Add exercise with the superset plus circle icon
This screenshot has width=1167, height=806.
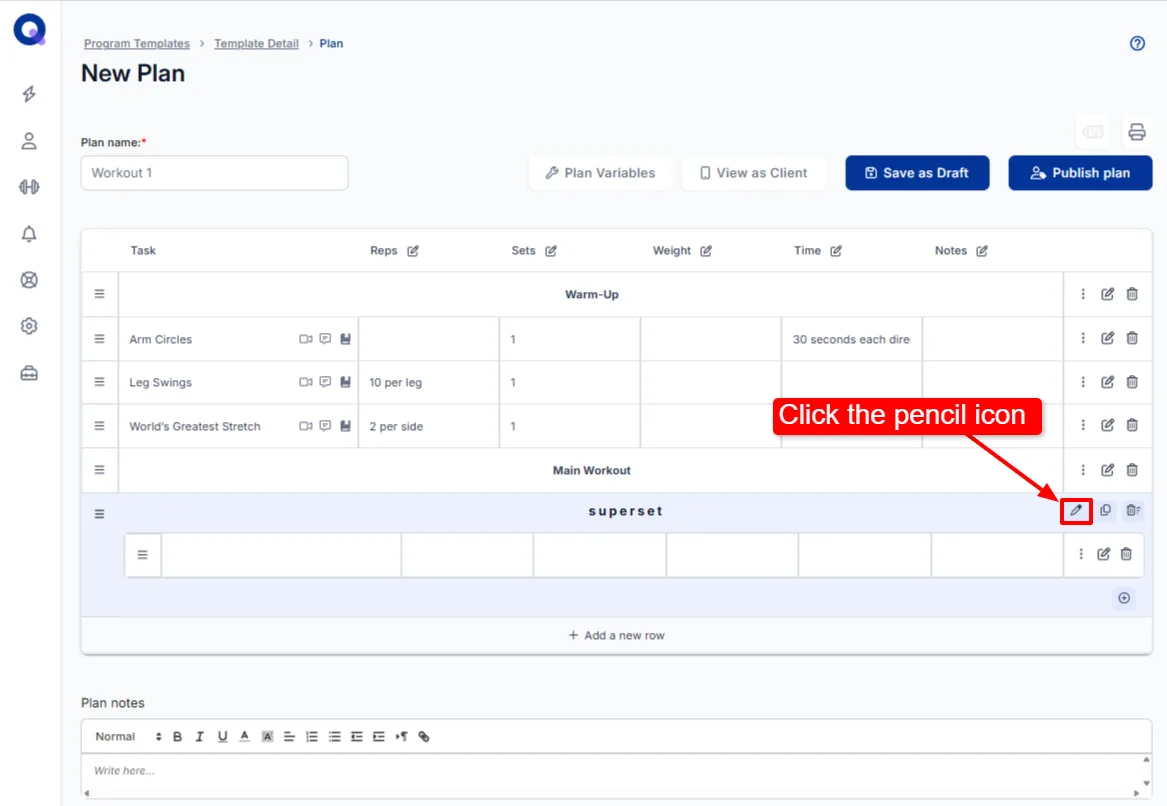point(1124,598)
